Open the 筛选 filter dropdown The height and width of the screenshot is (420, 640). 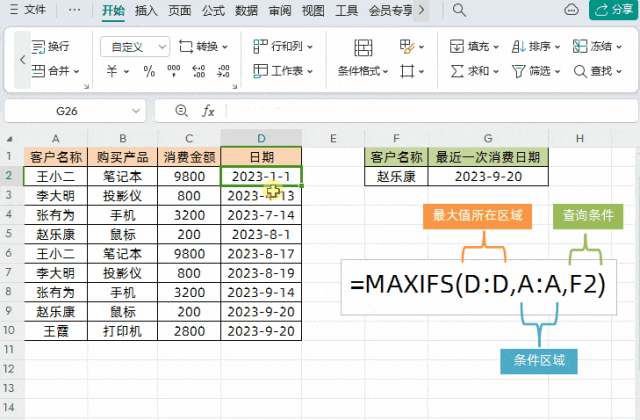tap(536, 71)
